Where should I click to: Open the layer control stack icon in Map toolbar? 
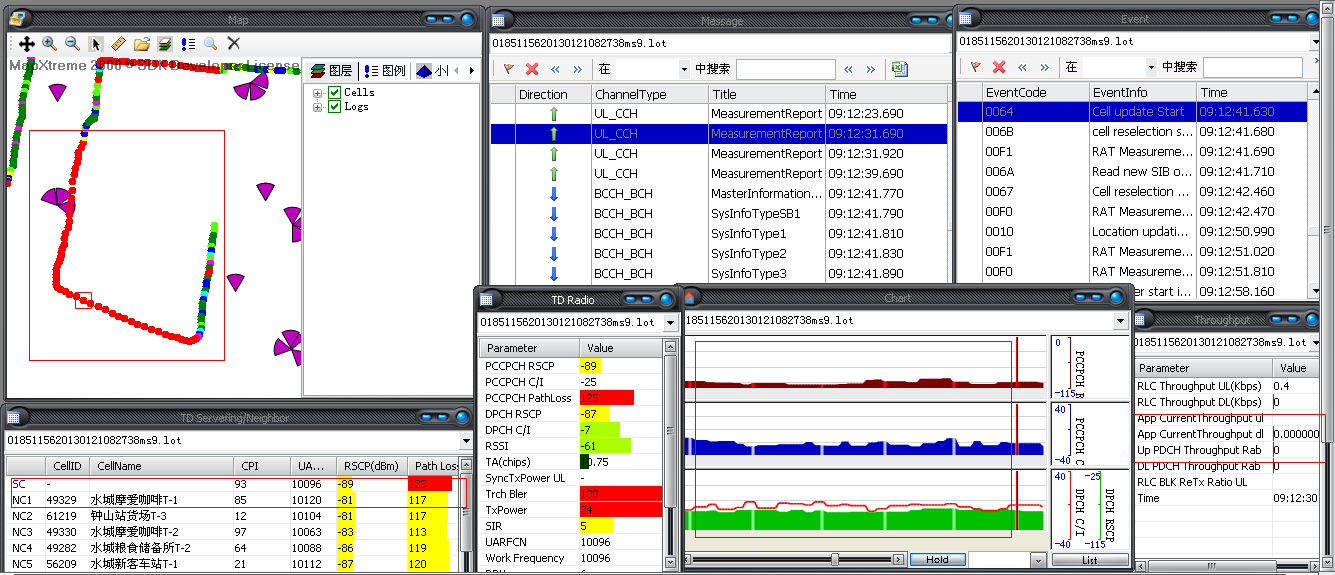click(x=164, y=44)
